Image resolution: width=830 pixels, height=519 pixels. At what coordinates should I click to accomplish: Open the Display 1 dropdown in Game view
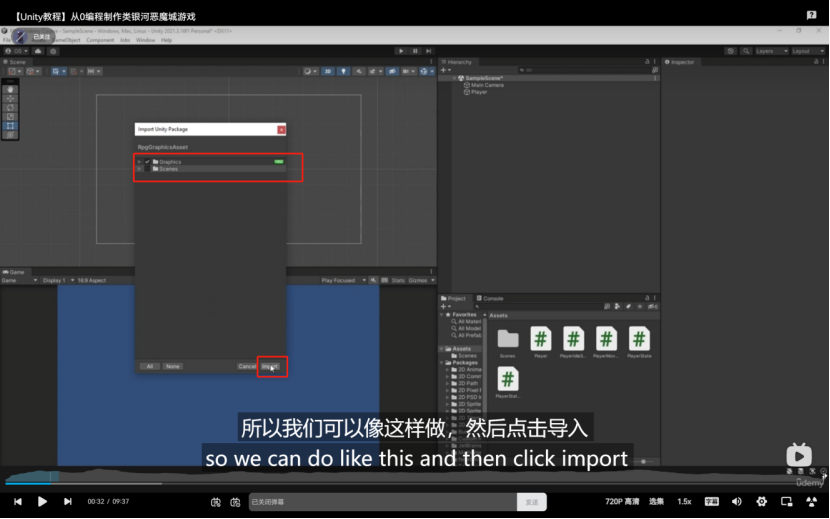tap(58, 280)
